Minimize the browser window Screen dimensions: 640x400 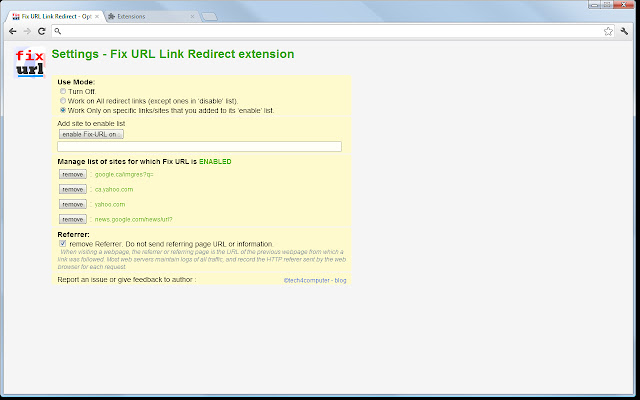tap(595, 4)
